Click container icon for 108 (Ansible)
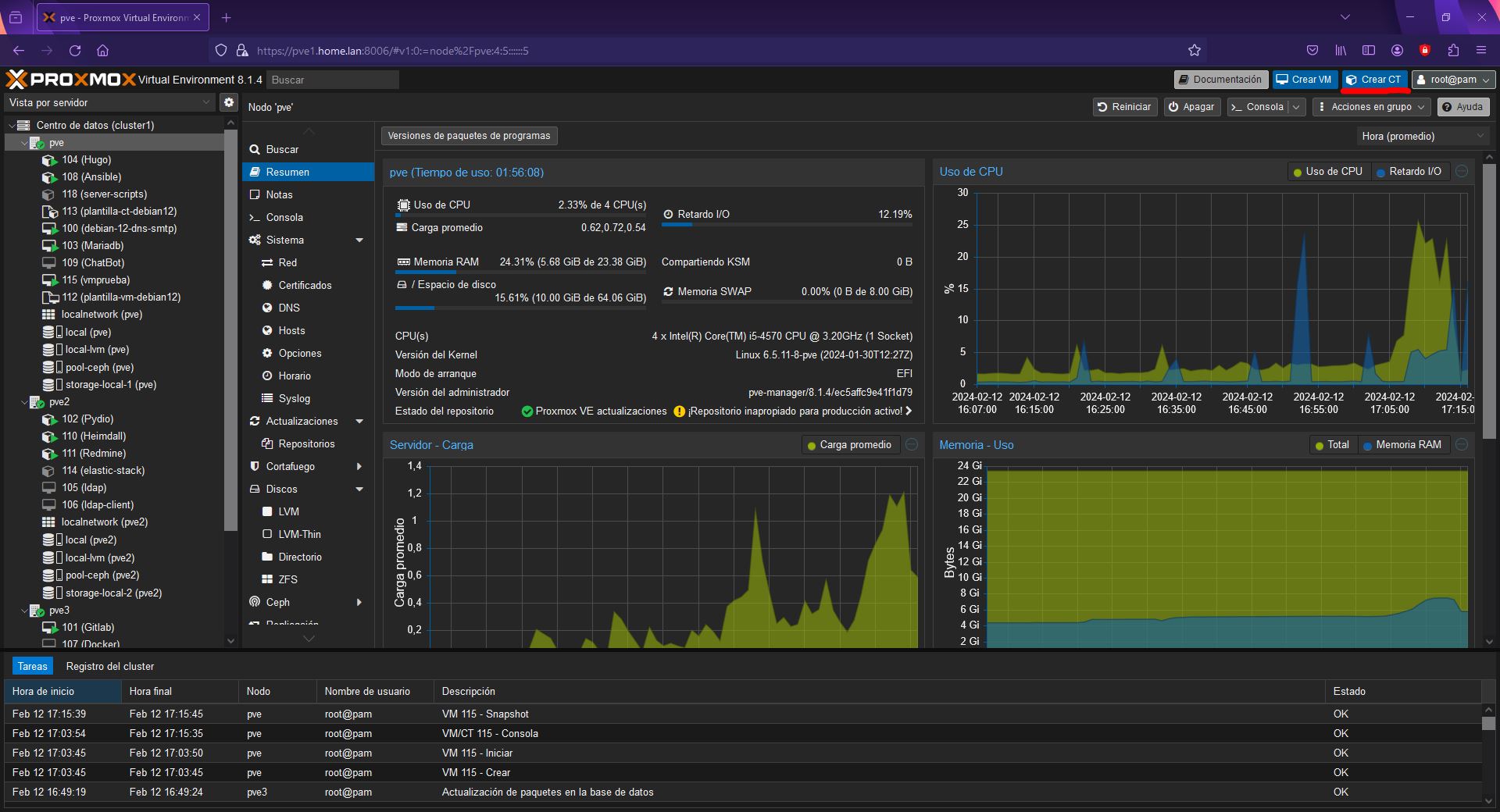 point(48,177)
